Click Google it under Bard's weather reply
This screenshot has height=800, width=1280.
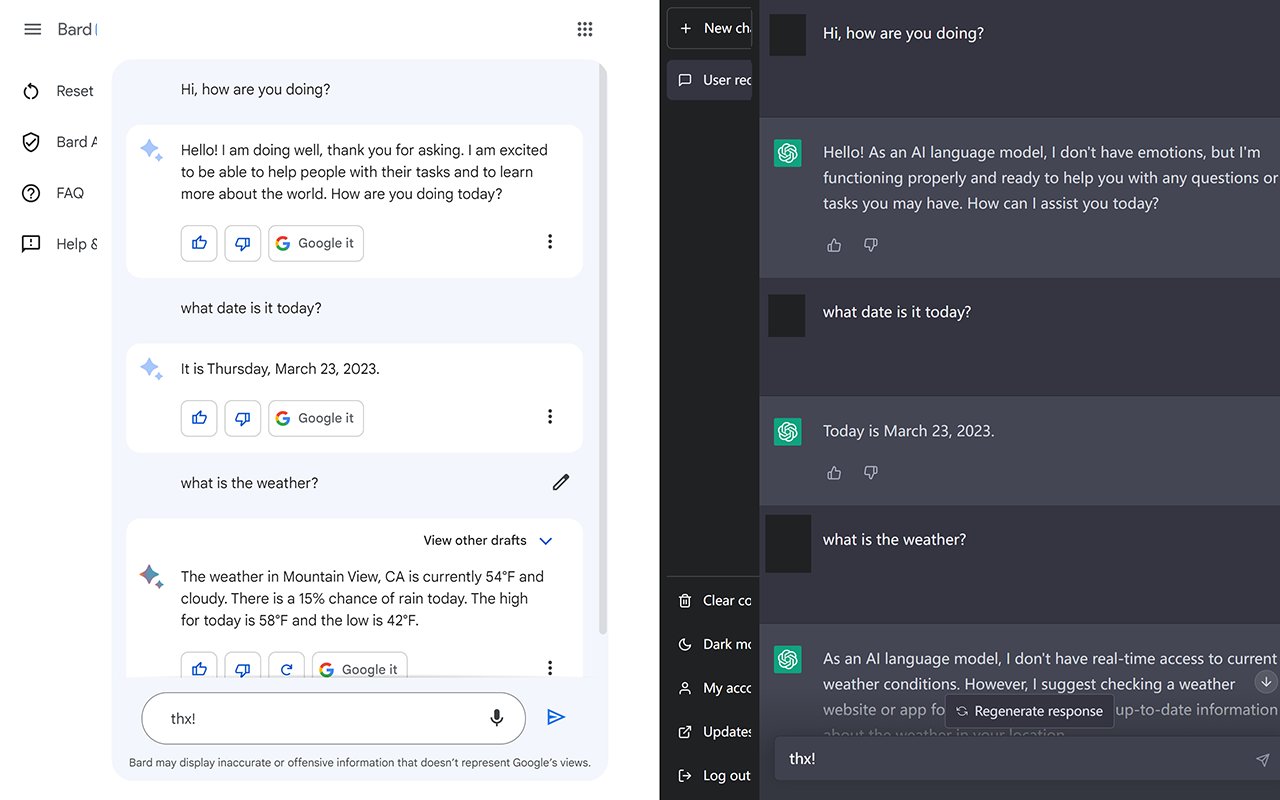pyautogui.click(x=360, y=667)
